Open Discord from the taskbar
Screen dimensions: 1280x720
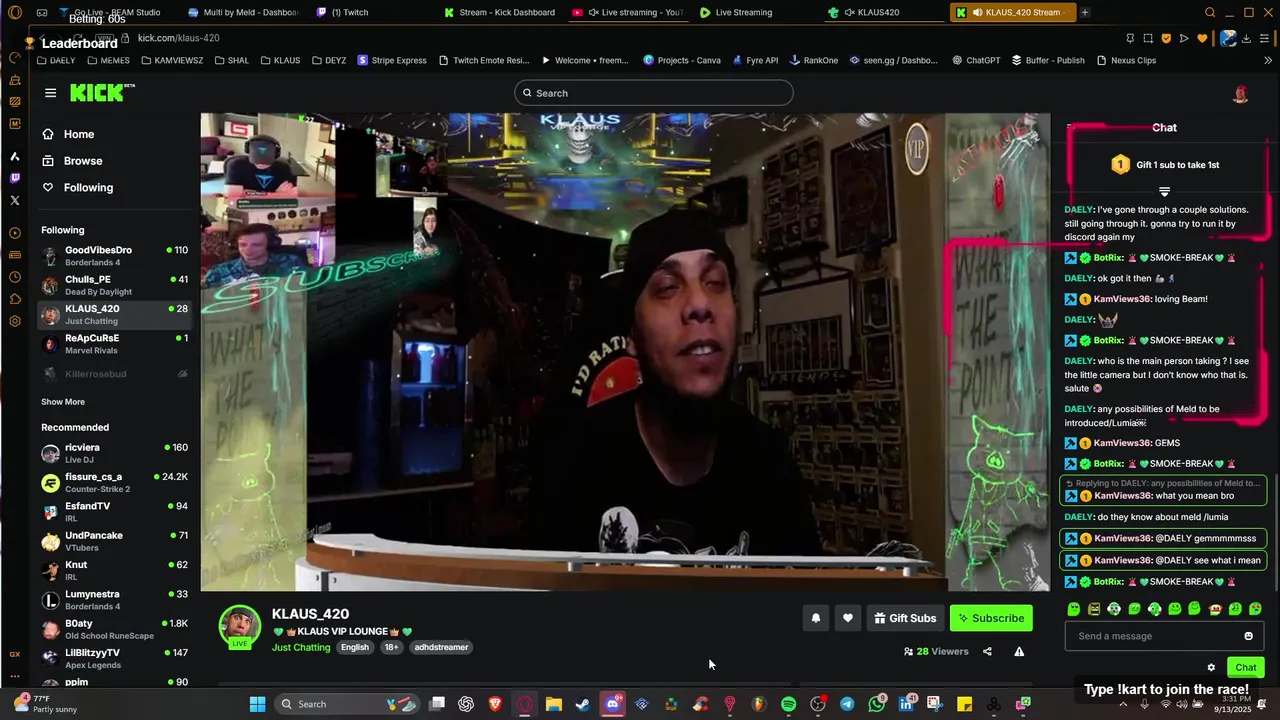click(x=612, y=704)
